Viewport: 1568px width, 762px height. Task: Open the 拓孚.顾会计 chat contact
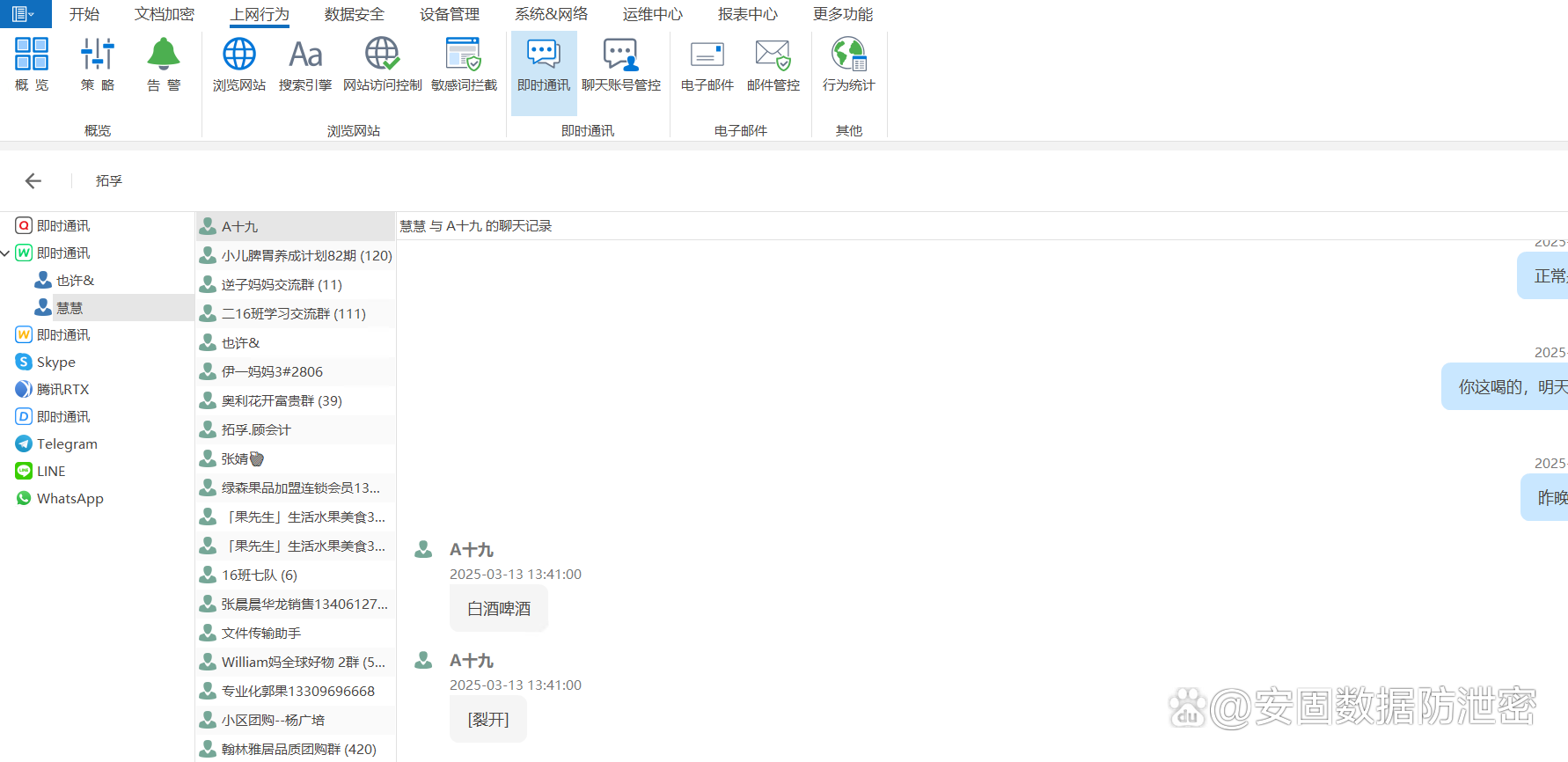click(x=256, y=430)
